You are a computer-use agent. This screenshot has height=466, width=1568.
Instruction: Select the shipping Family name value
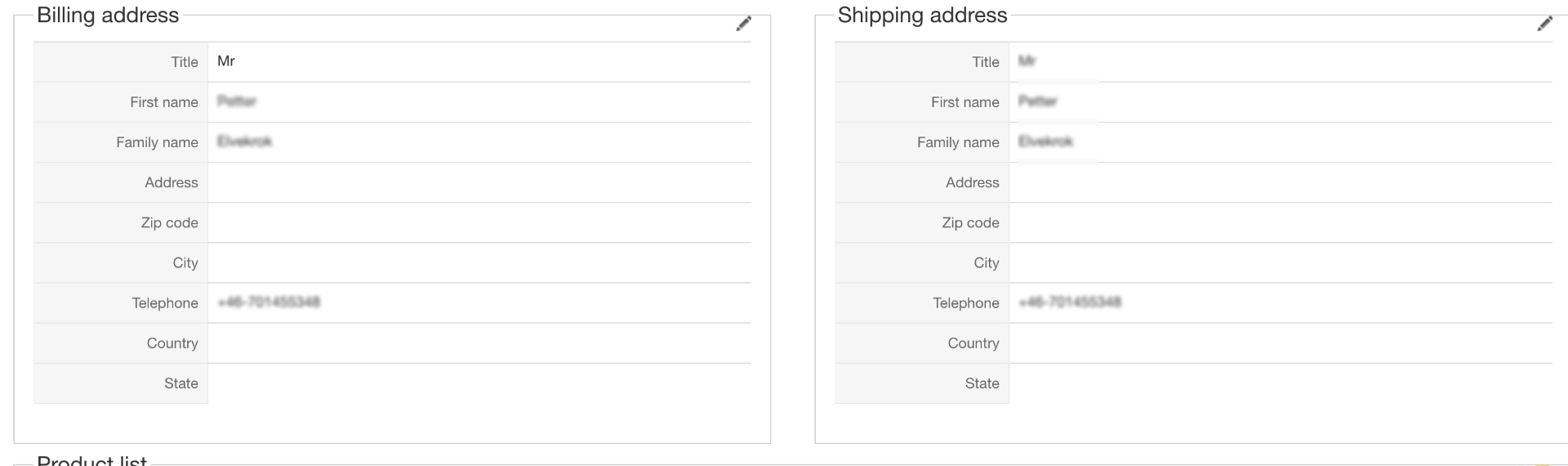point(1045,141)
